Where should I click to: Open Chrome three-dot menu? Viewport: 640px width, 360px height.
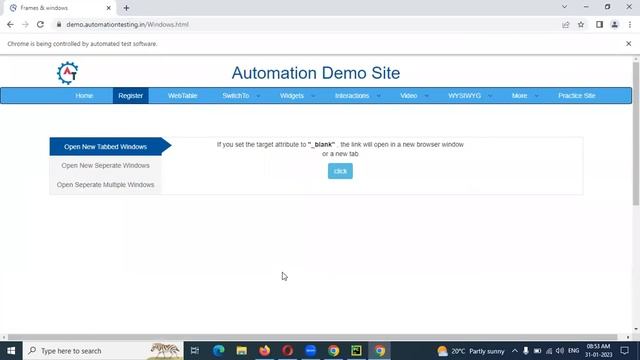(x=630, y=24)
